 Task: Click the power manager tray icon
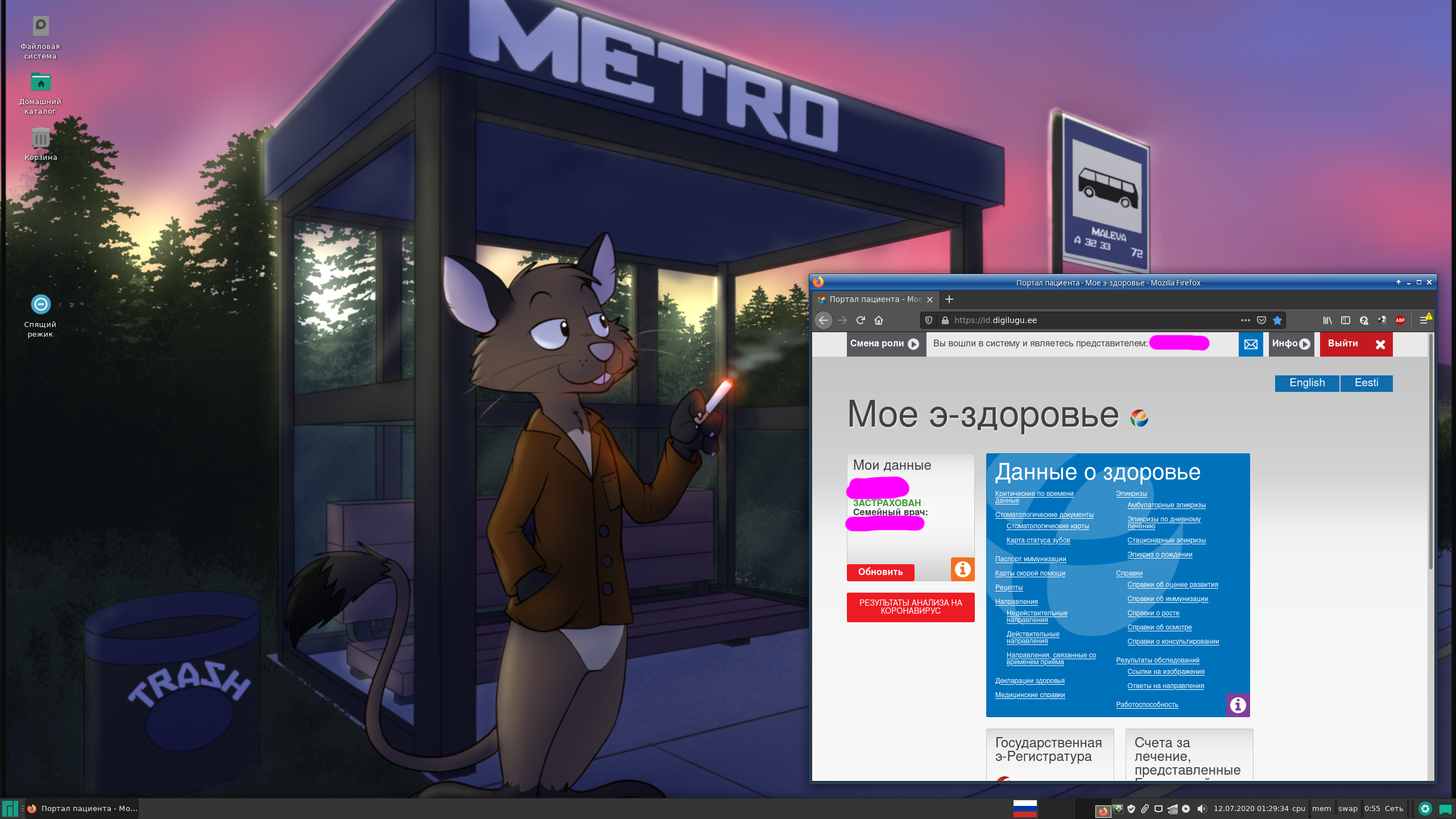pyautogui.click(x=1186, y=809)
